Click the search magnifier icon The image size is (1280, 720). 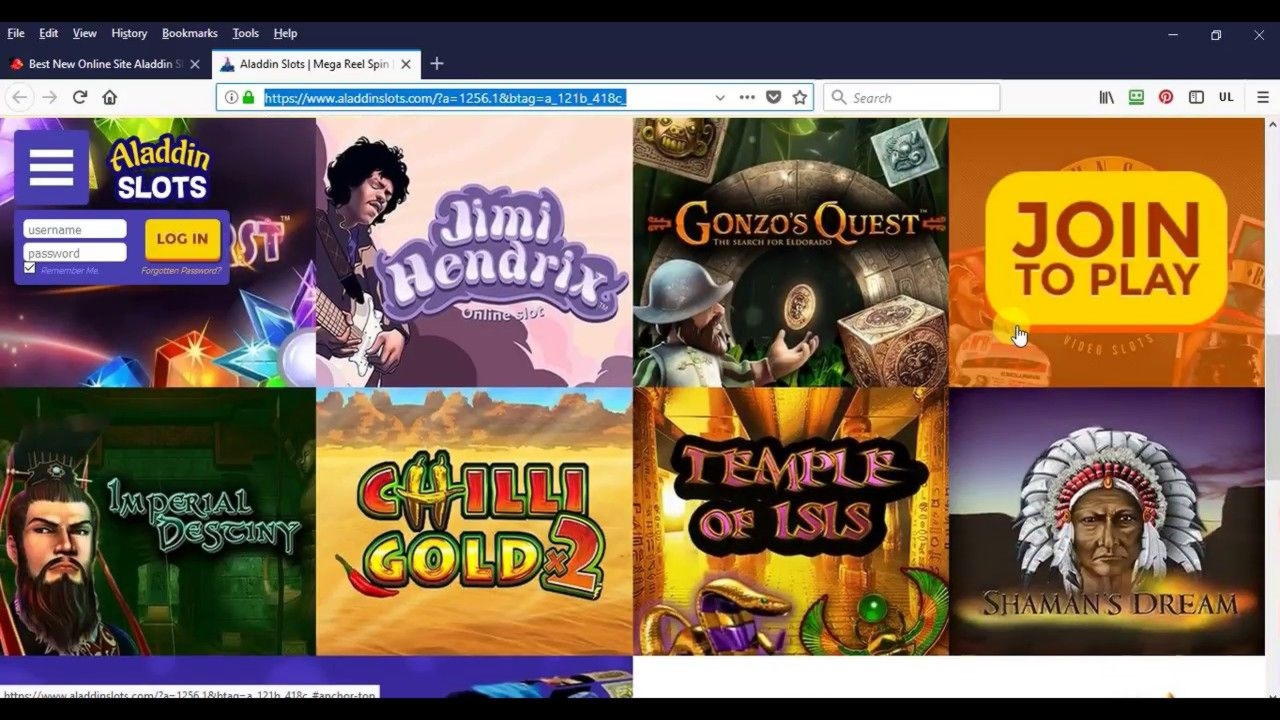838,97
